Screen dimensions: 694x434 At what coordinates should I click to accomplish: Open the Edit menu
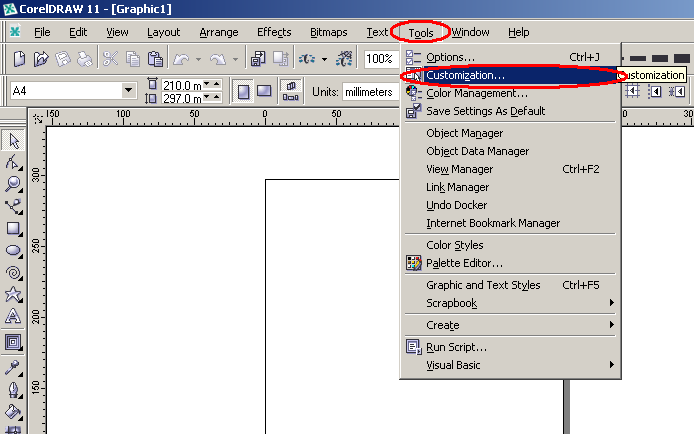point(78,32)
